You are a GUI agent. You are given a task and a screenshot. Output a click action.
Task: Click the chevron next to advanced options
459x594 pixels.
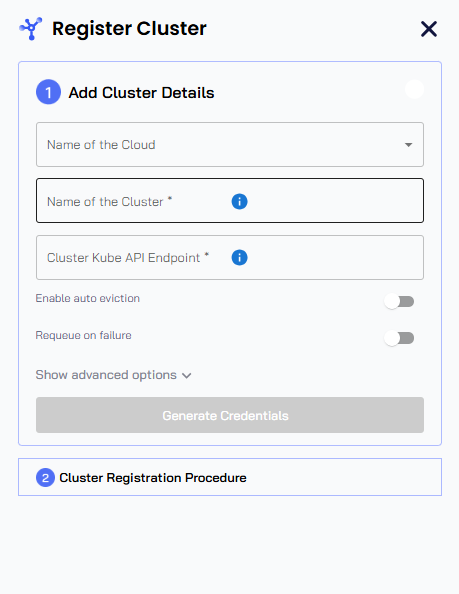(186, 376)
